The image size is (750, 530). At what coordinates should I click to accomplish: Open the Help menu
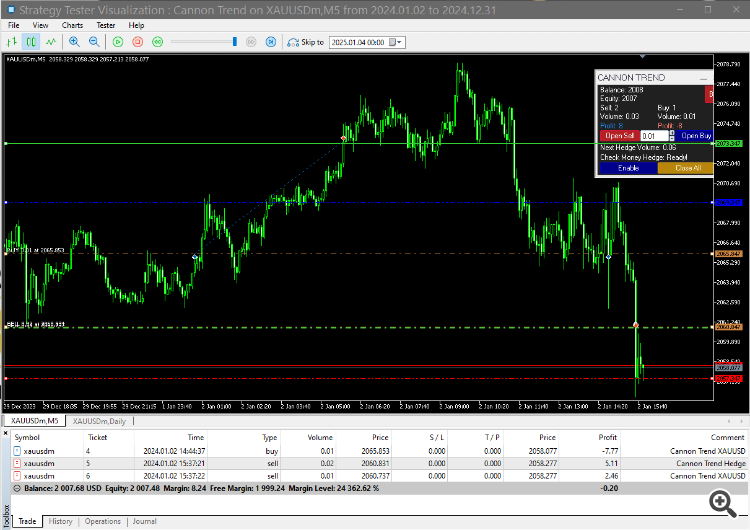pos(136,25)
